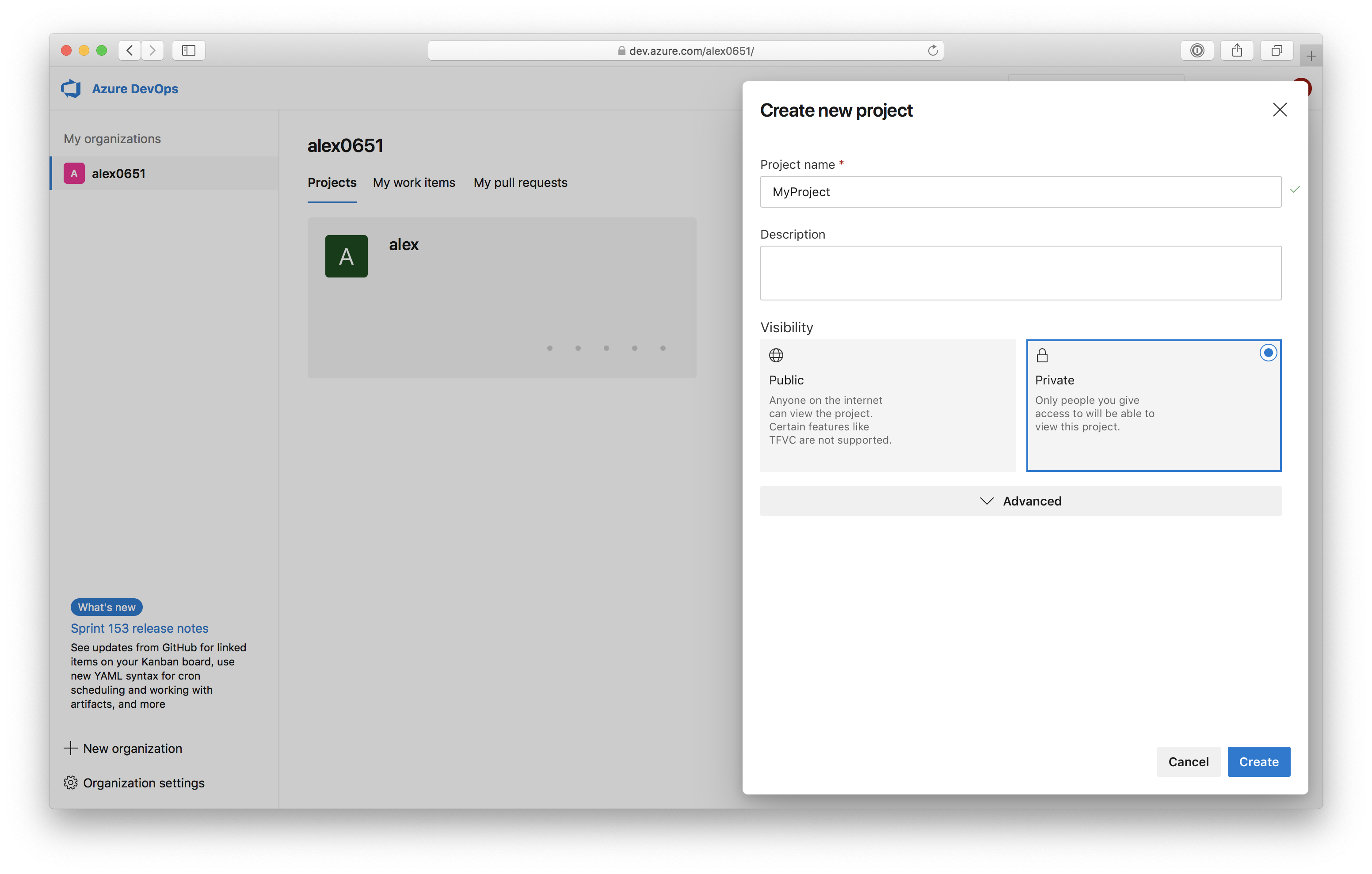The image size is (1372, 874).
Task: Click the globe icon on Public card
Action: click(x=776, y=356)
